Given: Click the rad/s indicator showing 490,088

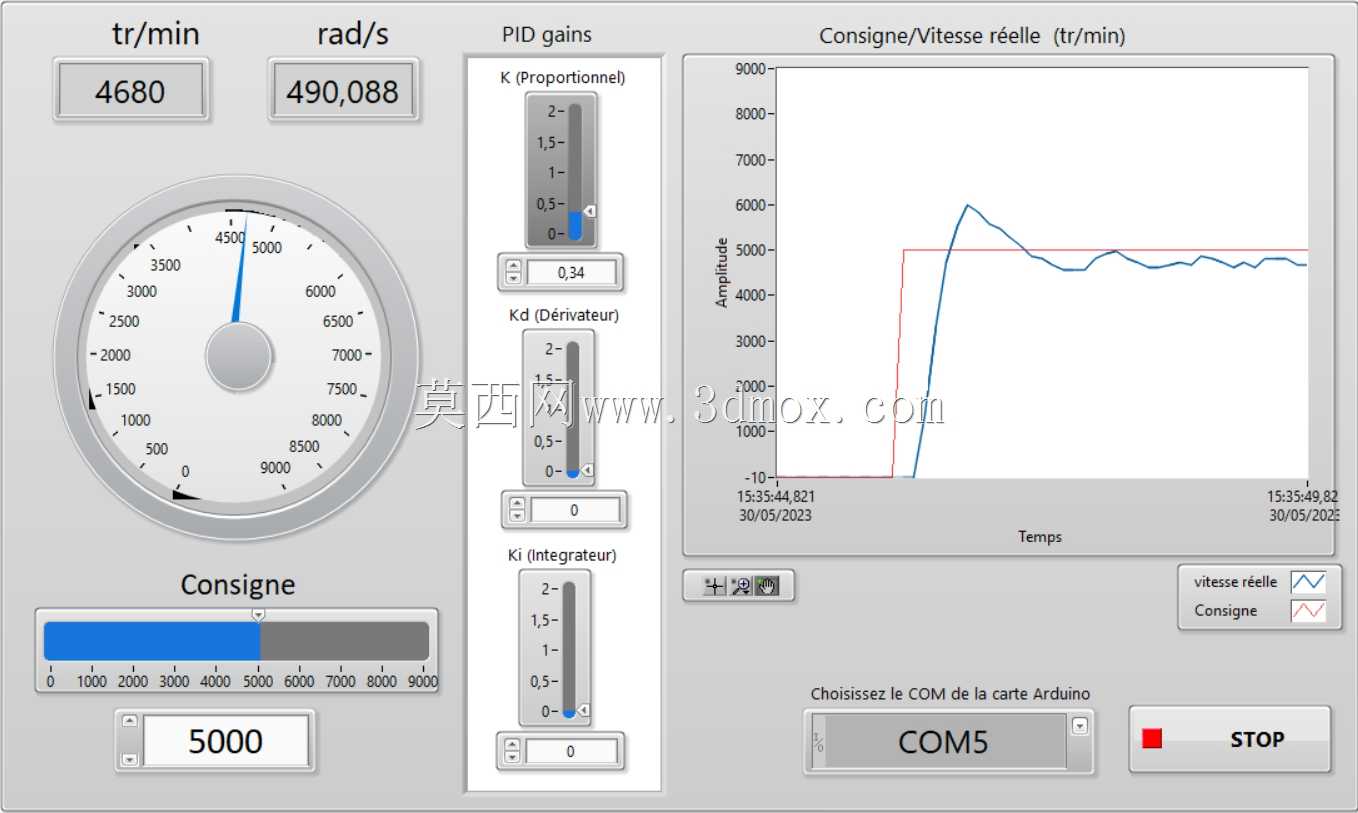Looking at the screenshot, I should click(x=343, y=91).
